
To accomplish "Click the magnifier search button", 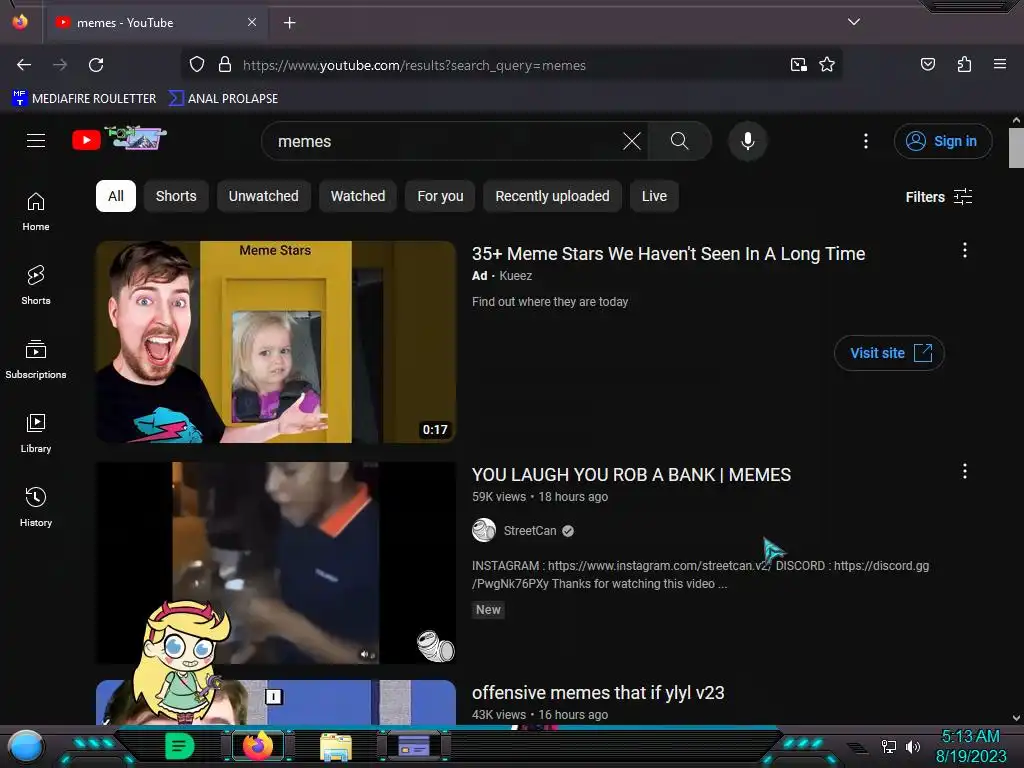I will point(679,141).
